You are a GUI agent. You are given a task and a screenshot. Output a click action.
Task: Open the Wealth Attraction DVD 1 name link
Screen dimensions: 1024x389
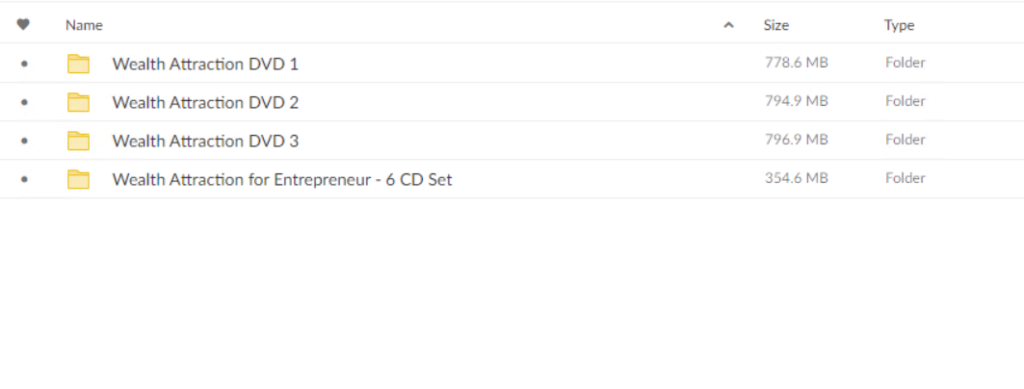205,64
